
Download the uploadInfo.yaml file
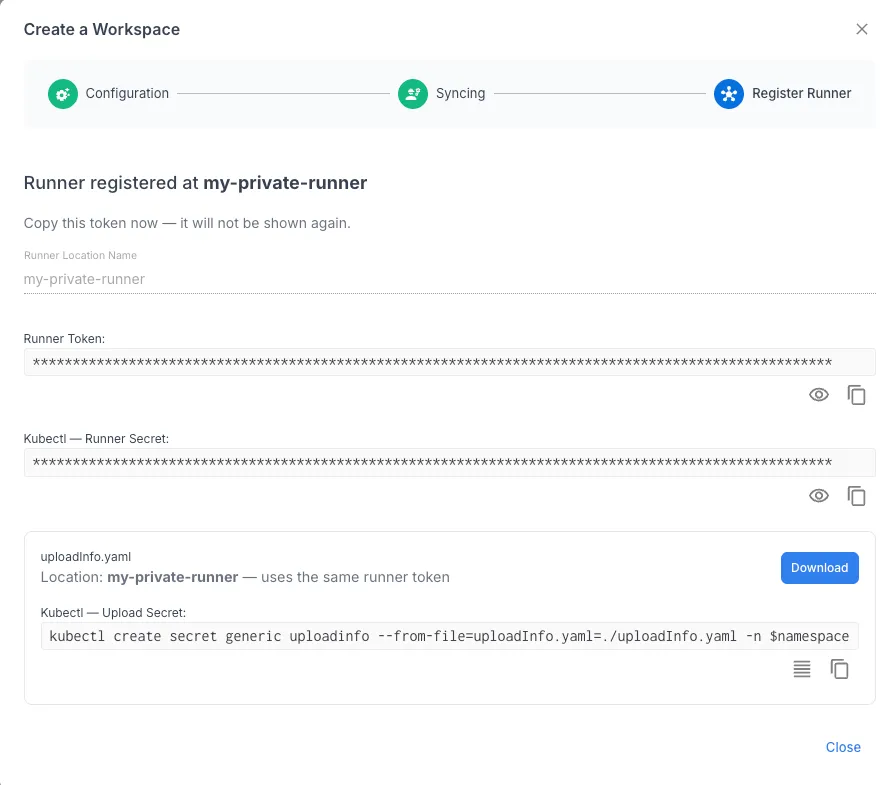click(820, 567)
